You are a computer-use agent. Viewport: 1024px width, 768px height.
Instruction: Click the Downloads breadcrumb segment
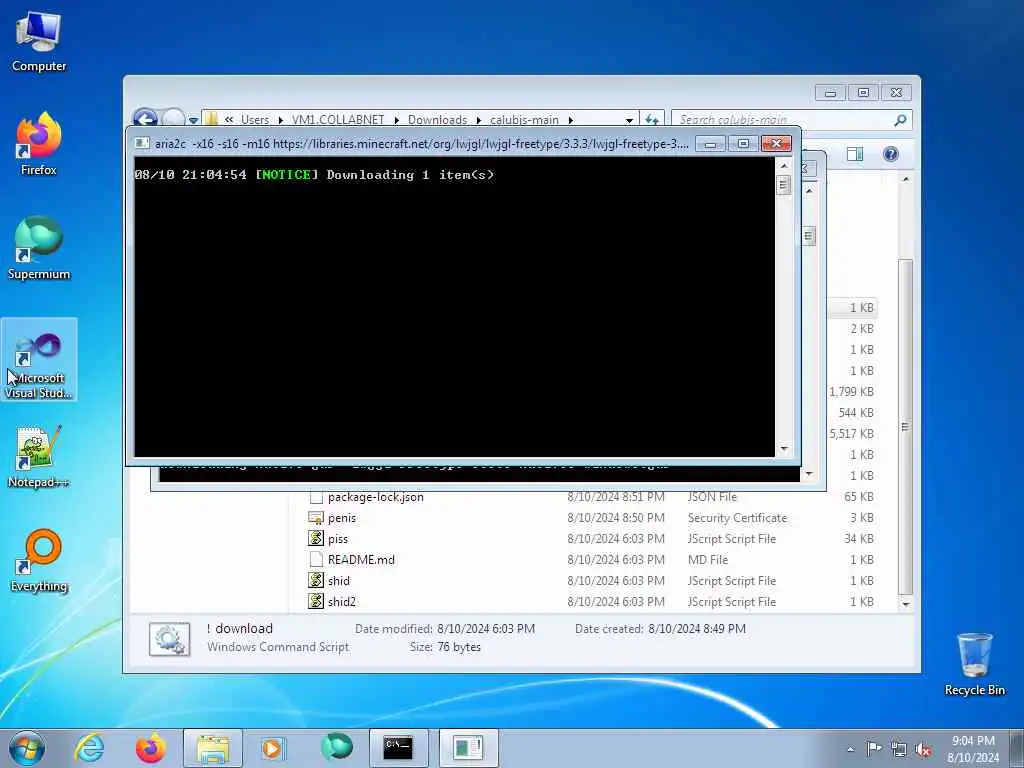click(x=438, y=120)
